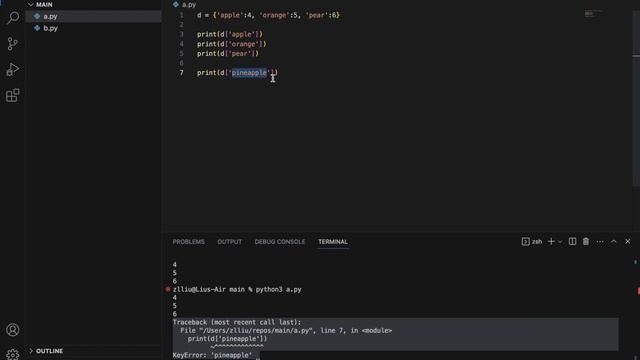Screen dimensions: 640x360
Task: Select the TERMINAL tab
Action: 333,242
